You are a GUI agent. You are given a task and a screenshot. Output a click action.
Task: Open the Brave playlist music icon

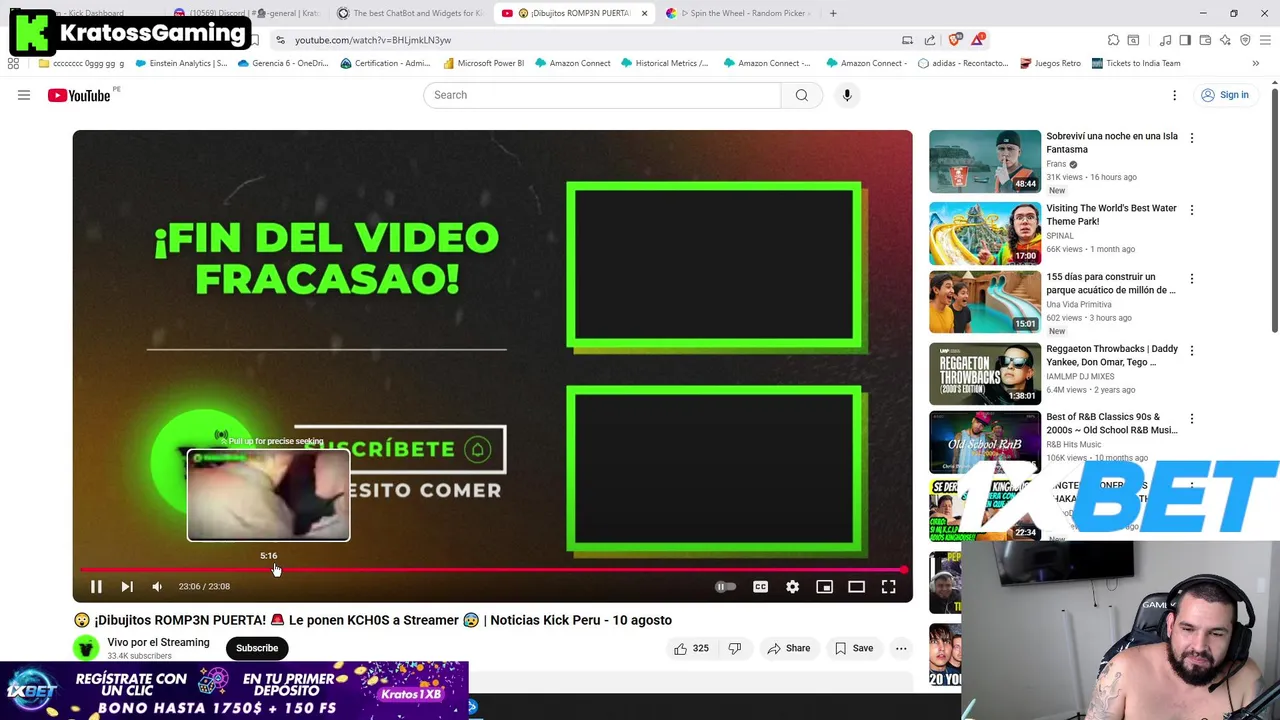(1165, 40)
